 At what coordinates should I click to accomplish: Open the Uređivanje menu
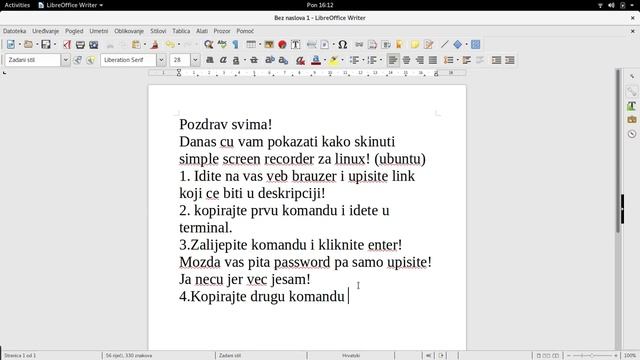pyautogui.click(x=46, y=31)
